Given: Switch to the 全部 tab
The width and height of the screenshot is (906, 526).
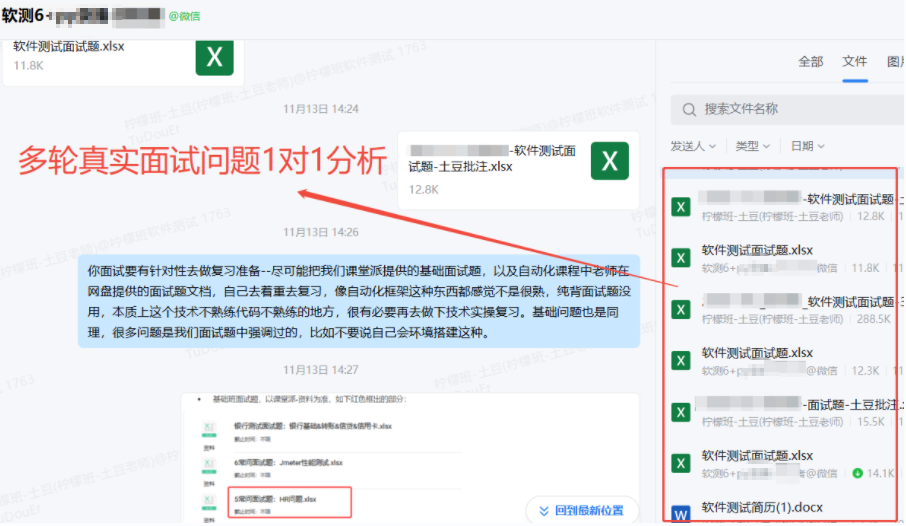Looking at the screenshot, I should click(810, 62).
